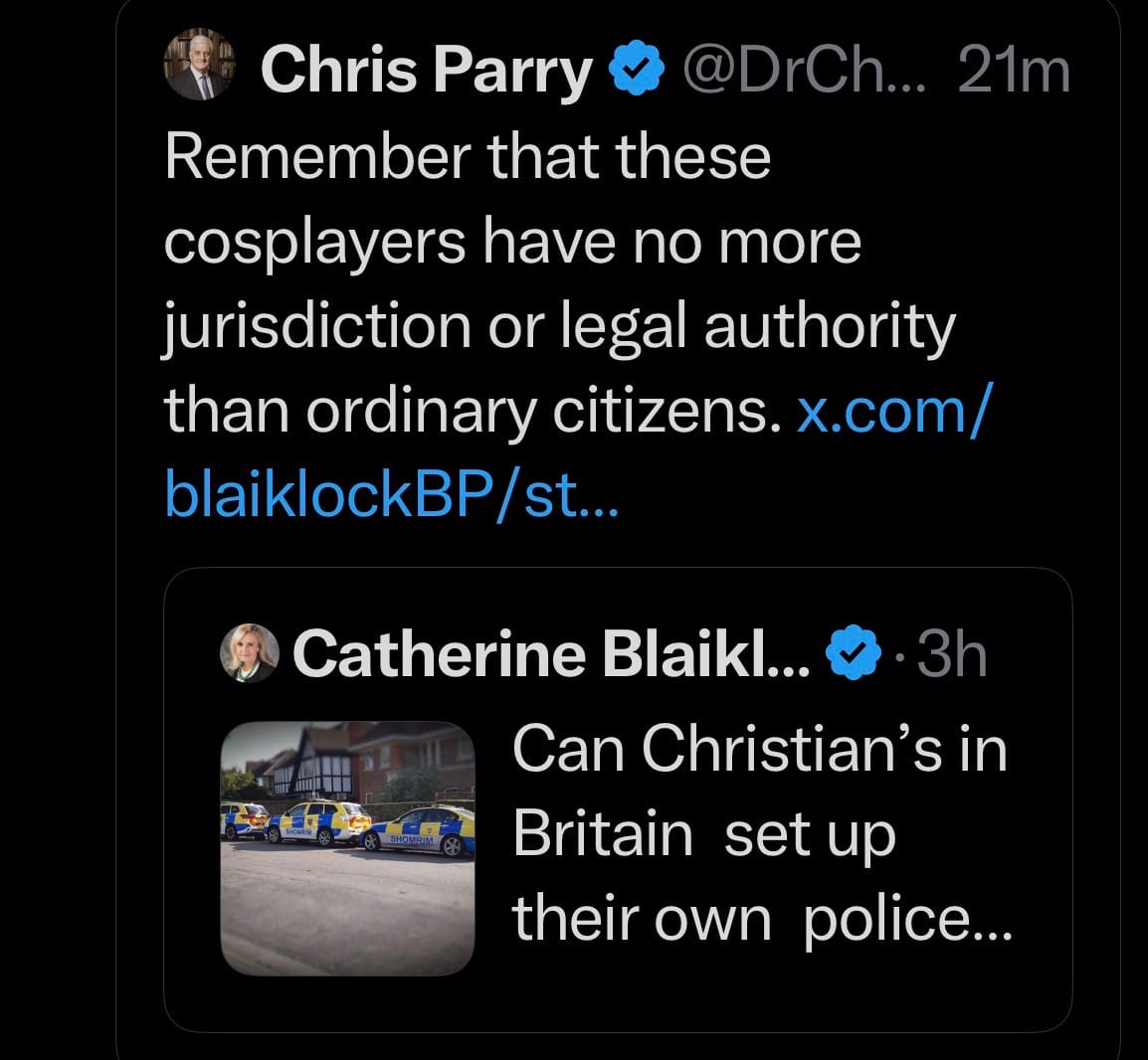Click 'jurisdiction or legal authority' text line
The height and width of the screenshot is (1060, 1148).
(x=559, y=326)
